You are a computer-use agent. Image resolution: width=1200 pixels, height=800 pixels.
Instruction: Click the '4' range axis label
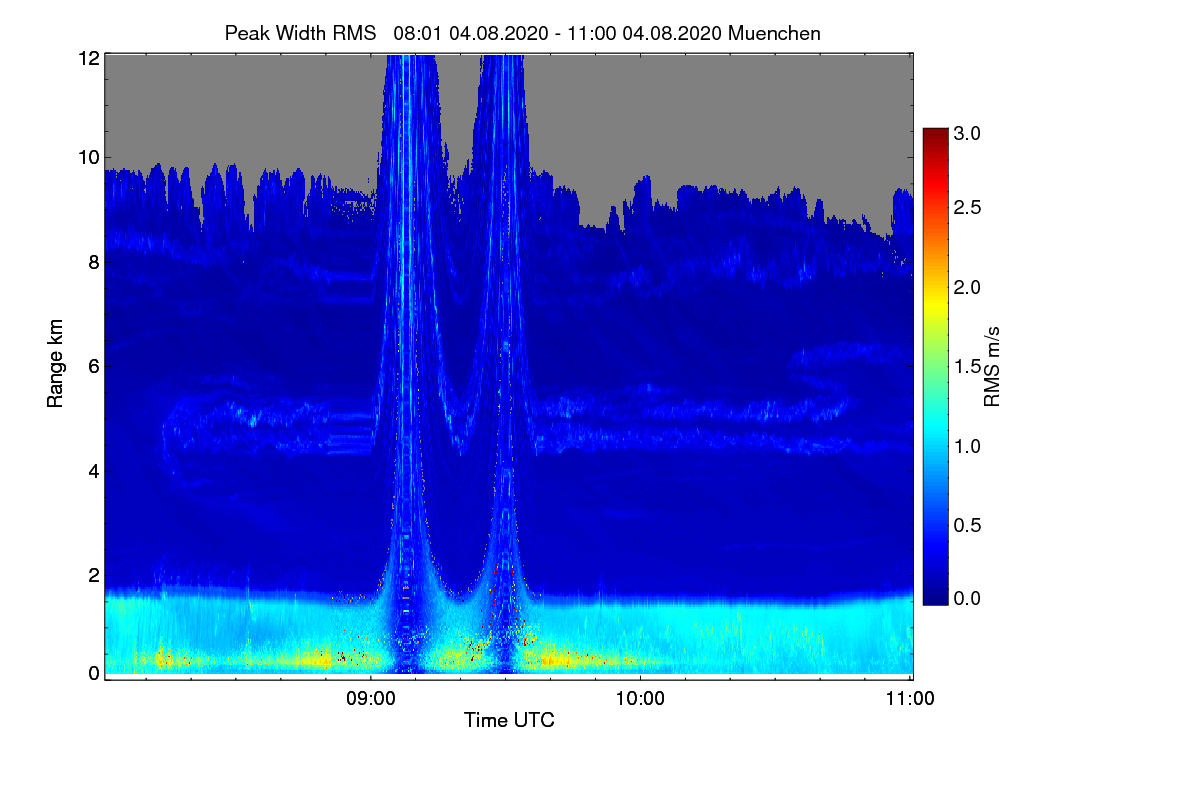94,470
